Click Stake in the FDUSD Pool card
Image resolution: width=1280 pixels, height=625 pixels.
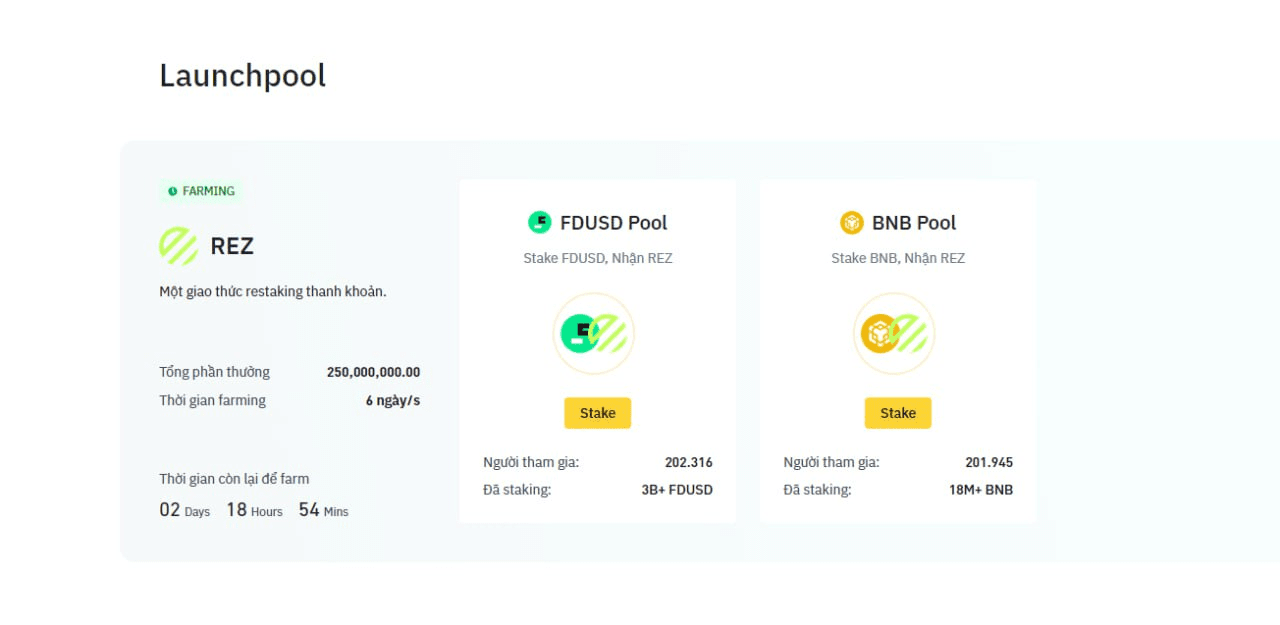click(x=597, y=413)
